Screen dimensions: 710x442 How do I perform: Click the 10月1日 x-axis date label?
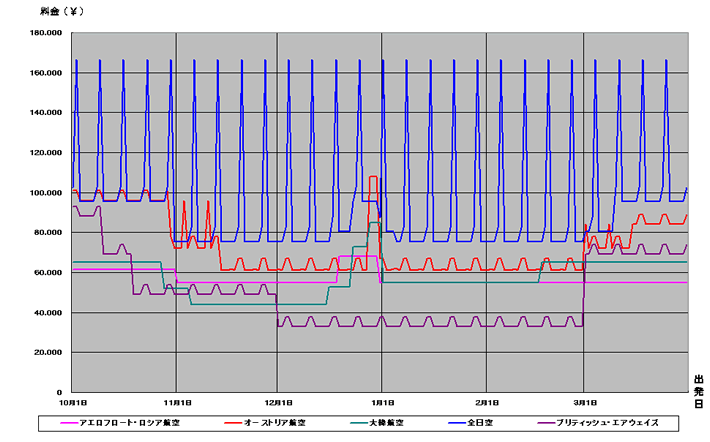point(73,403)
